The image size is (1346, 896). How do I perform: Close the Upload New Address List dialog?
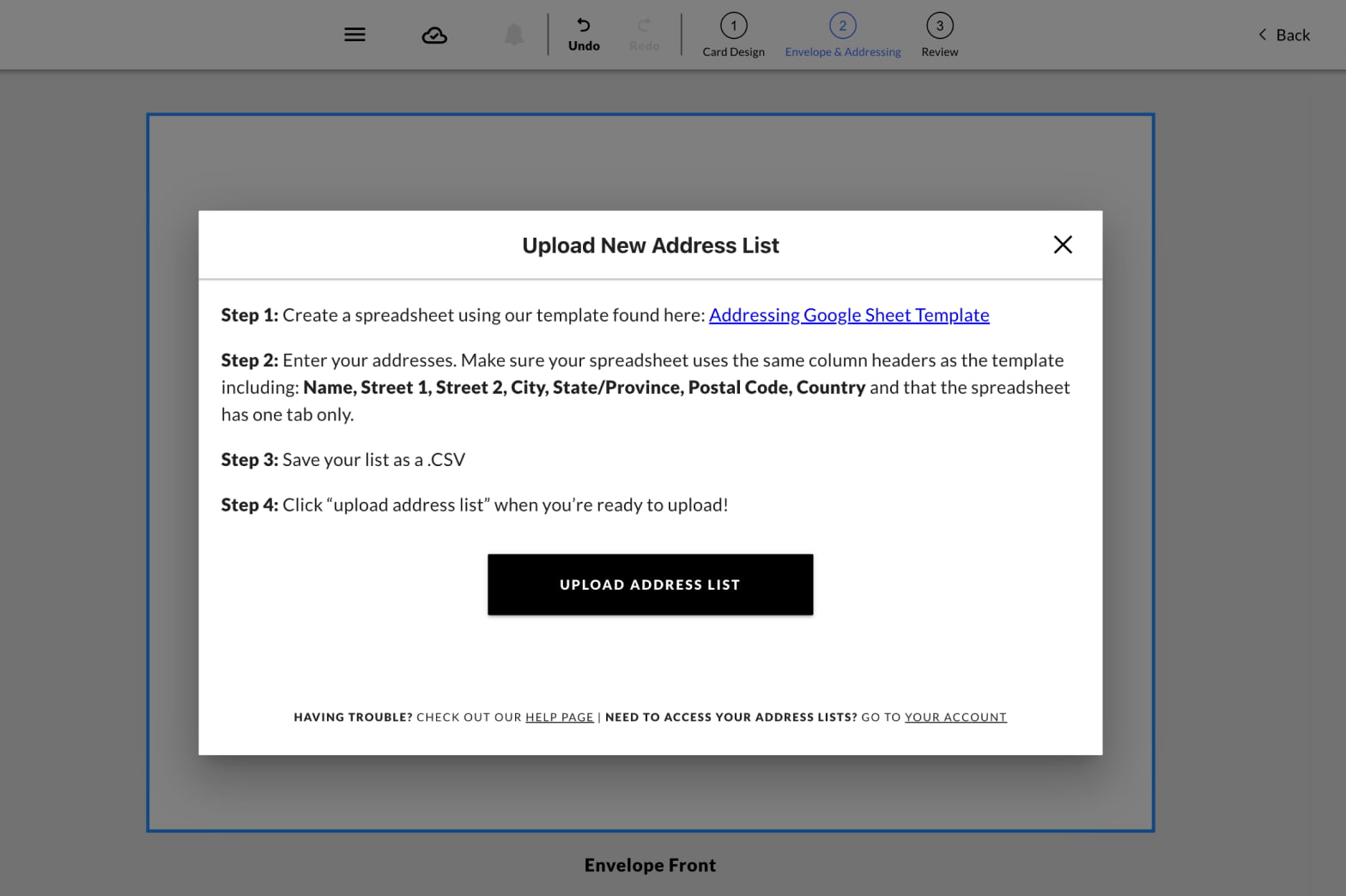1063,245
